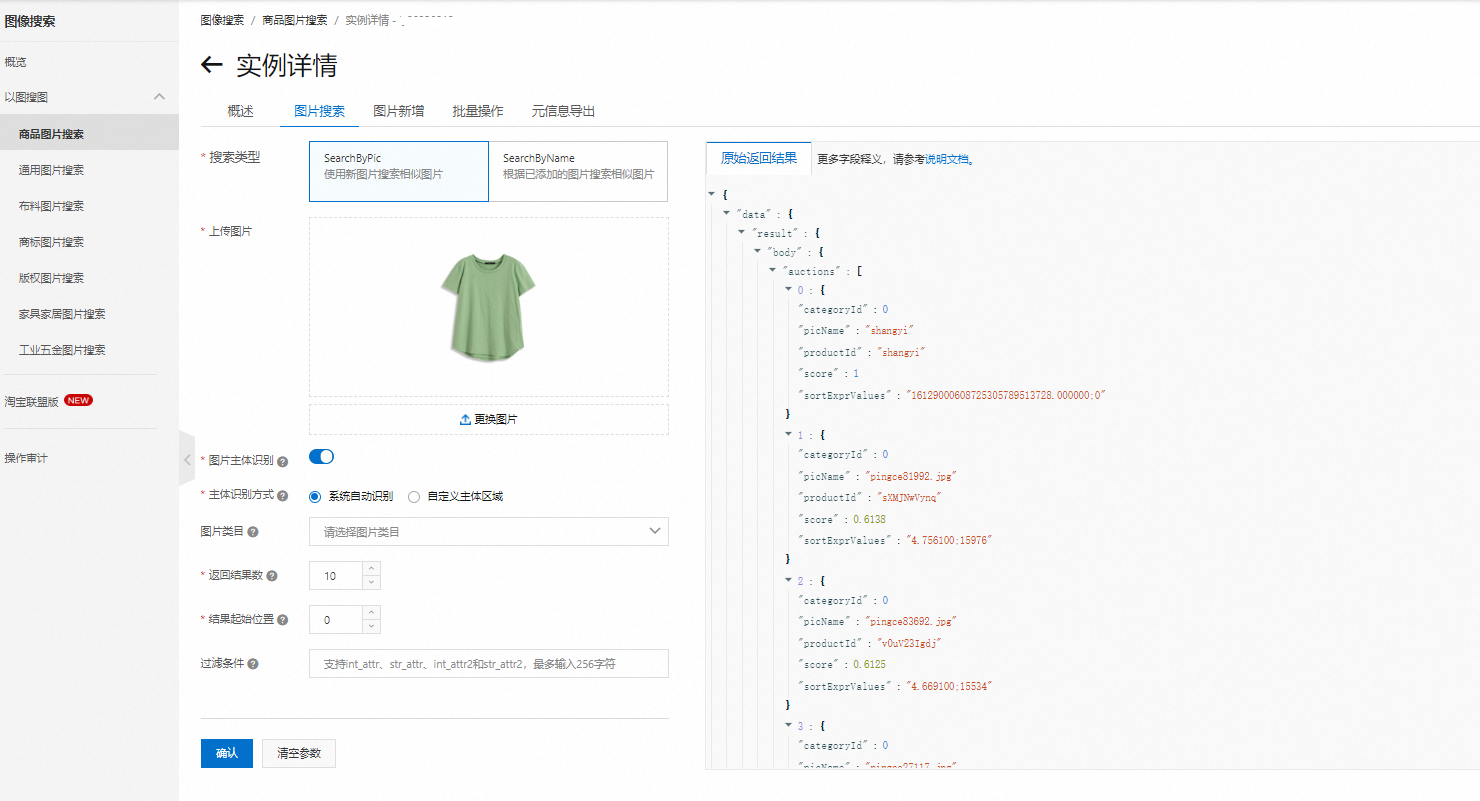
Task: Select the 自定义主体区域 radio option
Action: coord(414,496)
